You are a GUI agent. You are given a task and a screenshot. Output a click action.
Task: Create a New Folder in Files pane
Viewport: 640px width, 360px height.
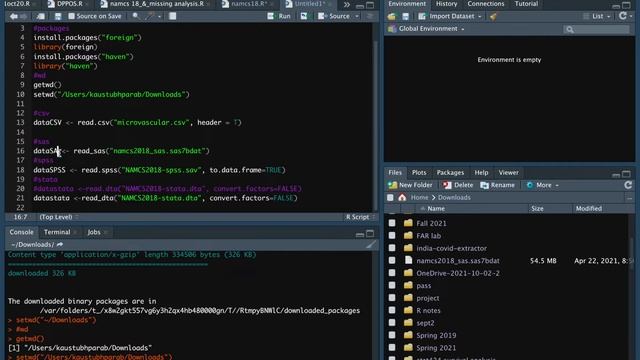coord(410,185)
